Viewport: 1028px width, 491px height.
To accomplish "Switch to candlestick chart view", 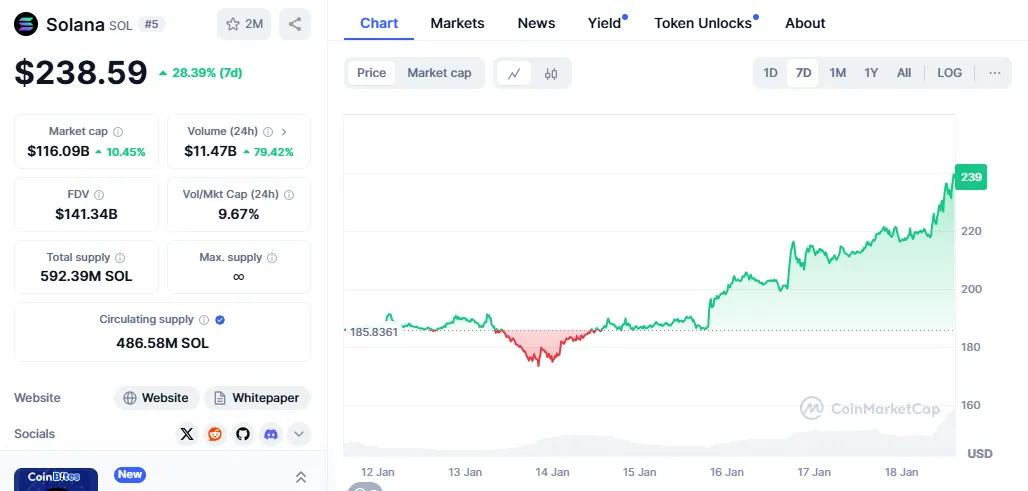I will [551, 73].
